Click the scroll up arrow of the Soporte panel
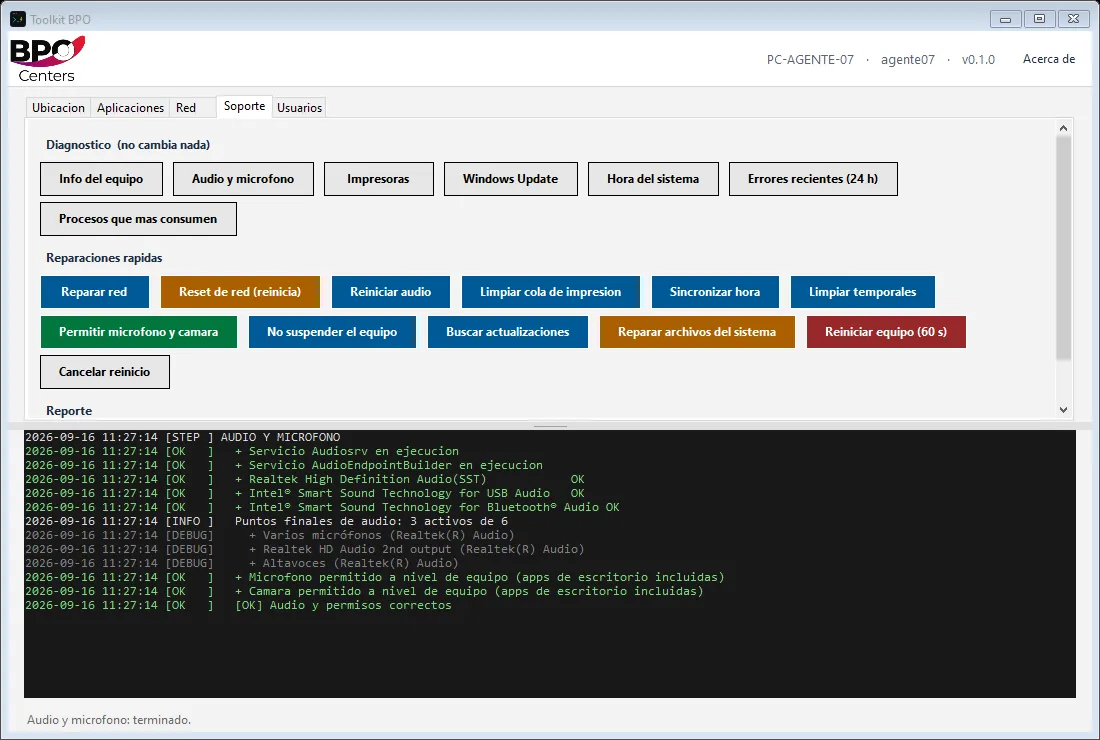The height and width of the screenshot is (740, 1100). point(1064,128)
